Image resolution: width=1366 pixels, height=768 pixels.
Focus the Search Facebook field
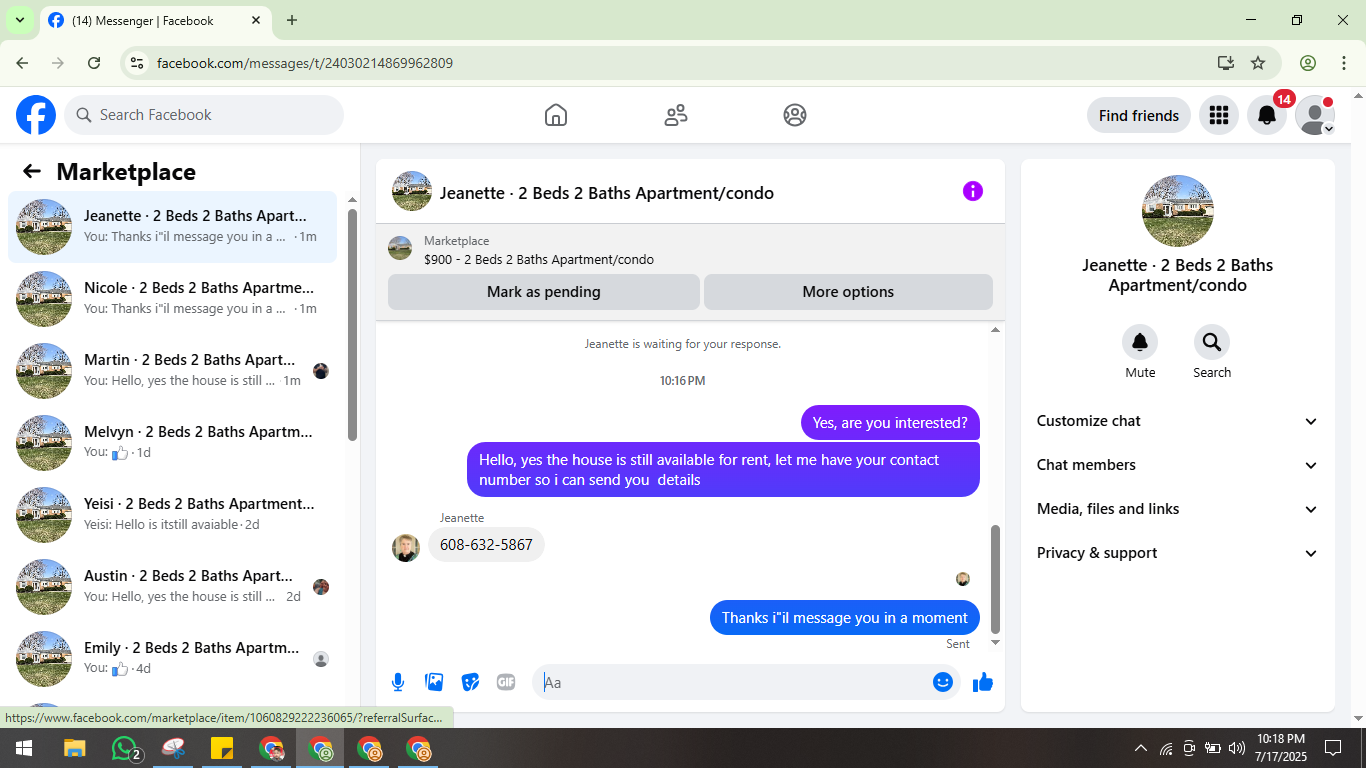(x=204, y=115)
